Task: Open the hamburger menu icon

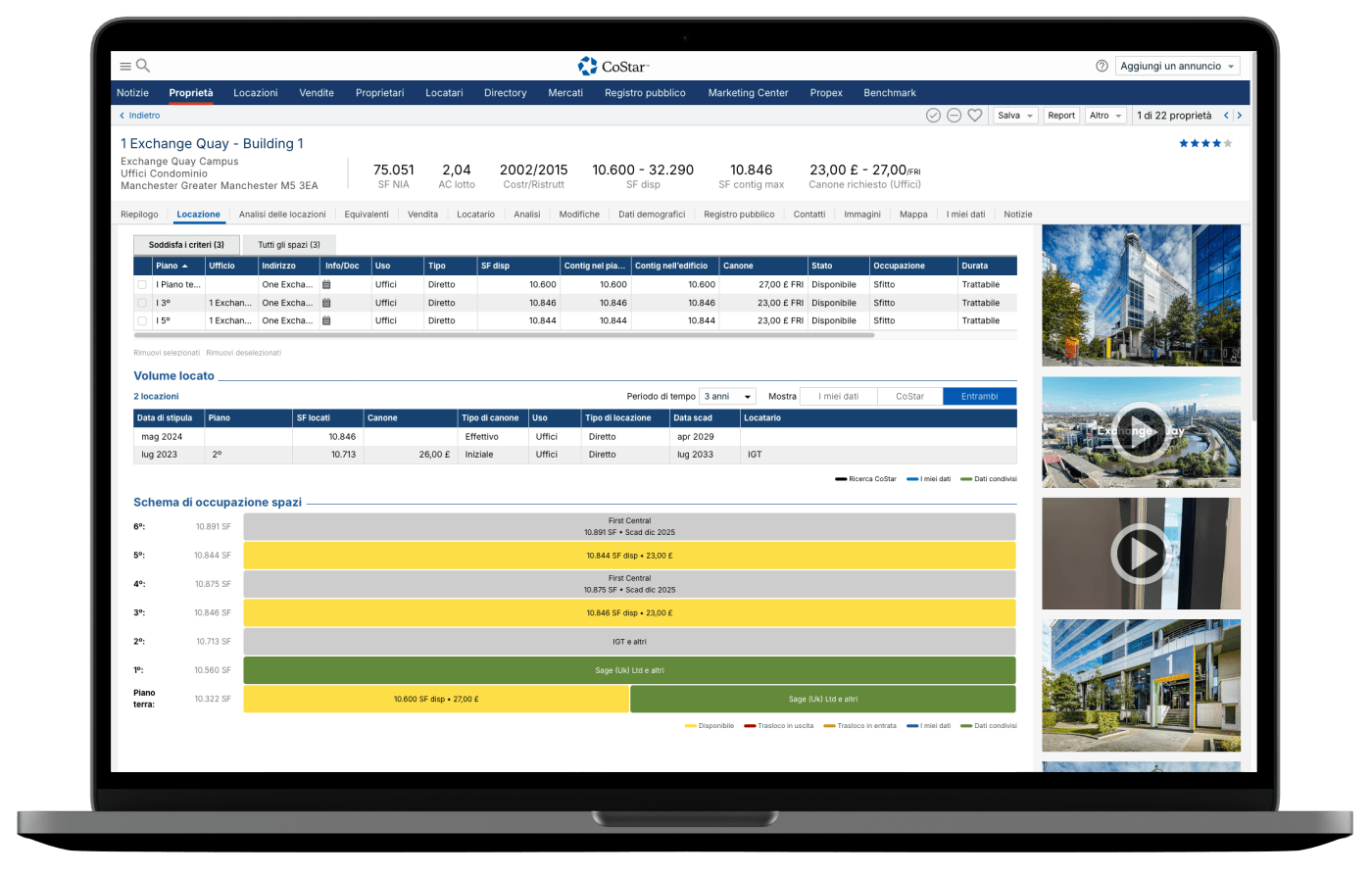Action: (125, 67)
